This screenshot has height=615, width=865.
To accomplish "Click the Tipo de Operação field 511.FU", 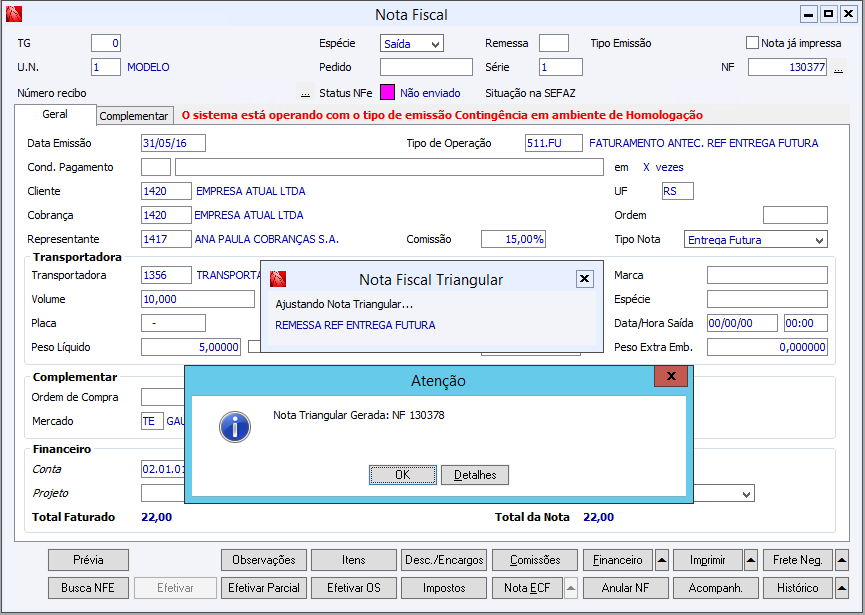I will [x=554, y=143].
